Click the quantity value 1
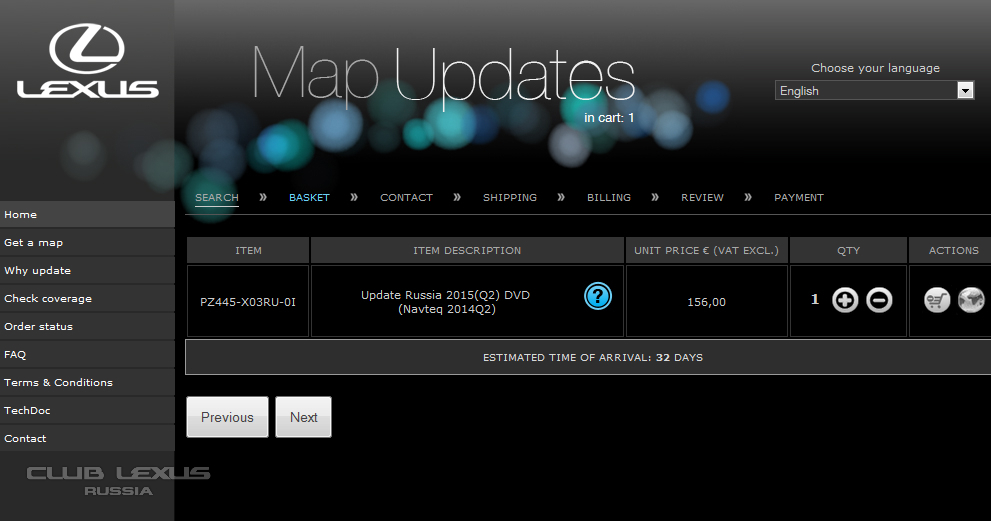This screenshot has height=521, width=991. coord(815,299)
